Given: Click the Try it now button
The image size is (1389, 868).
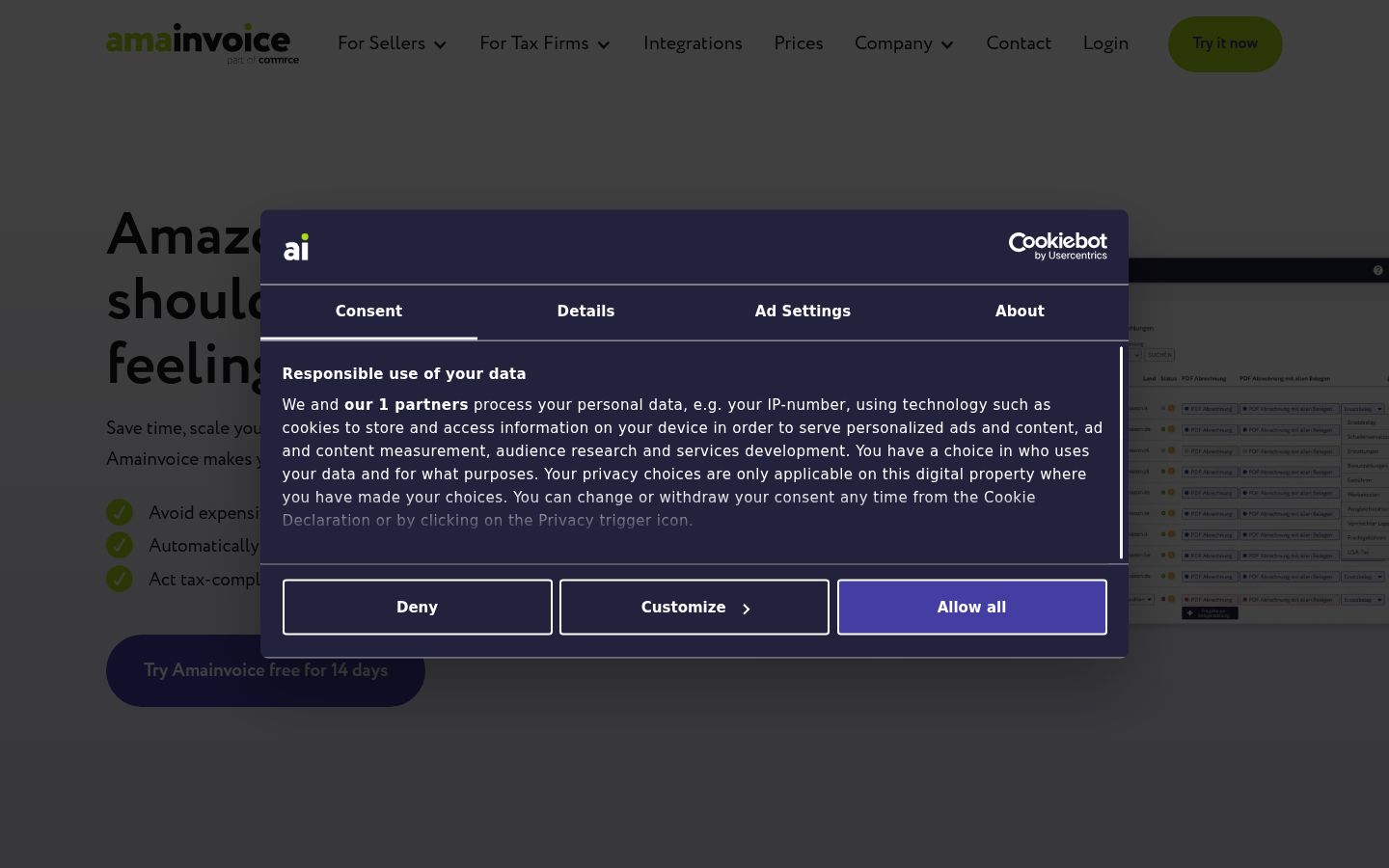Looking at the screenshot, I should coord(1225,43).
